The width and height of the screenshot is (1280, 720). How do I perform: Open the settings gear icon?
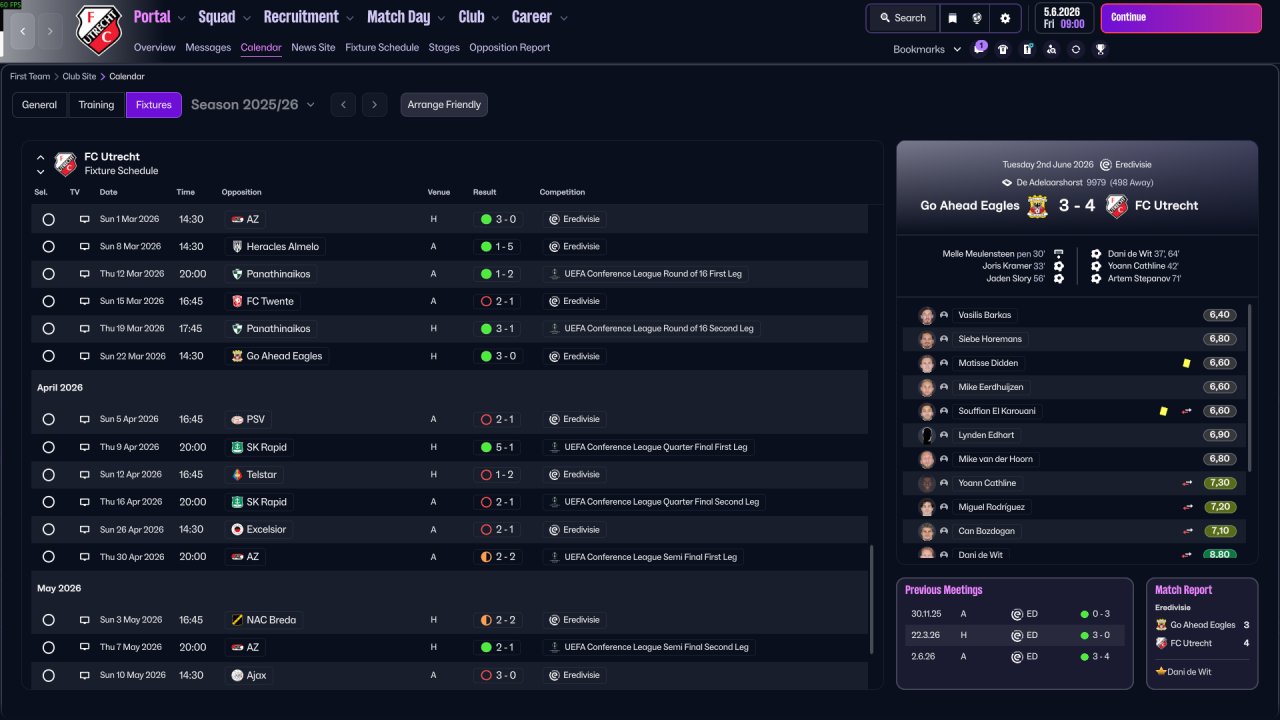(x=1005, y=18)
